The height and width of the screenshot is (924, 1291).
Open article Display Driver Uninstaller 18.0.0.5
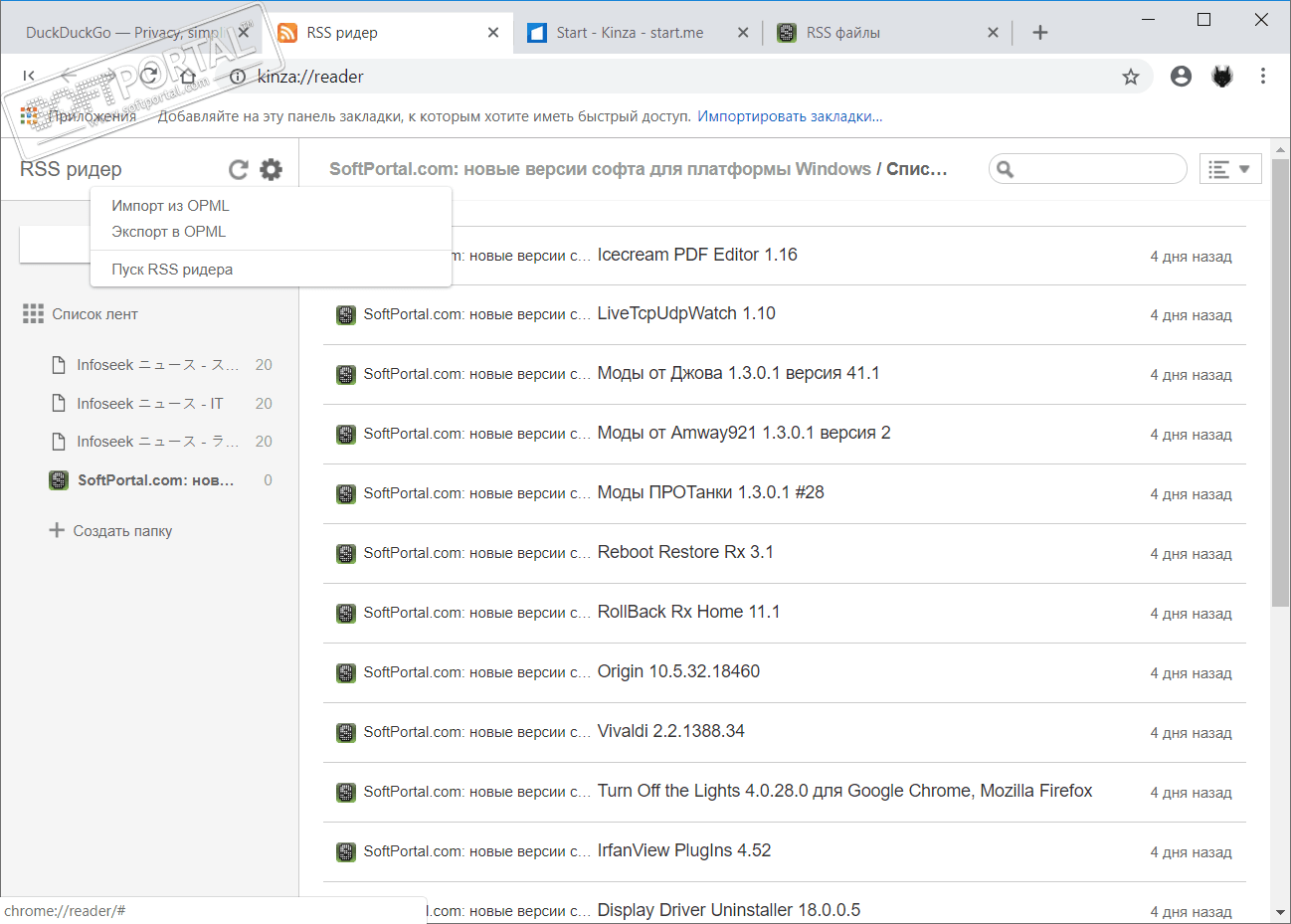pyautogui.click(x=728, y=910)
